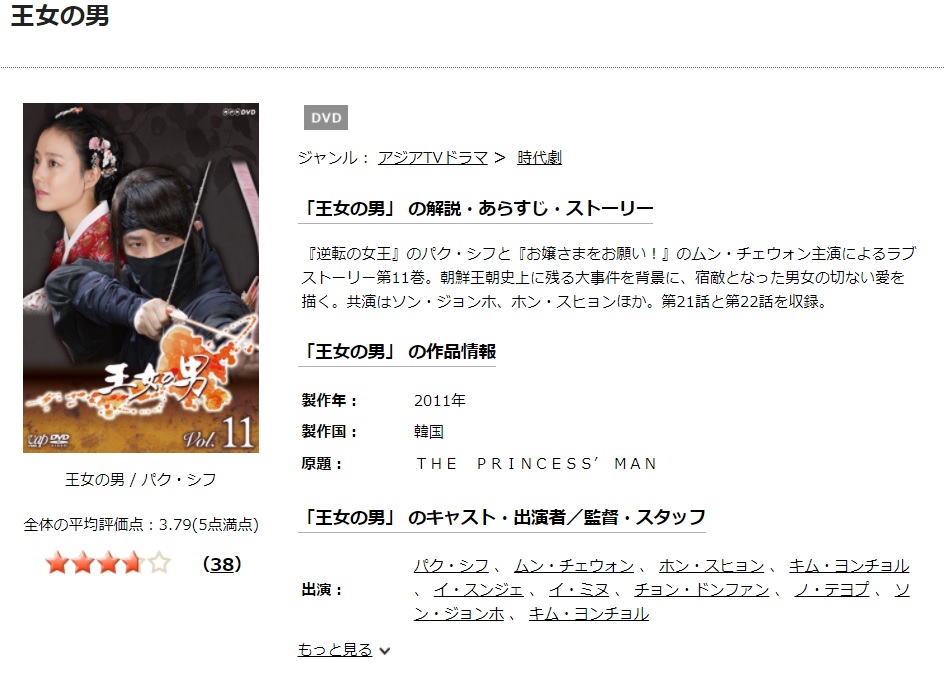Open cast member ホン・スヒョン page

[711, 566]
